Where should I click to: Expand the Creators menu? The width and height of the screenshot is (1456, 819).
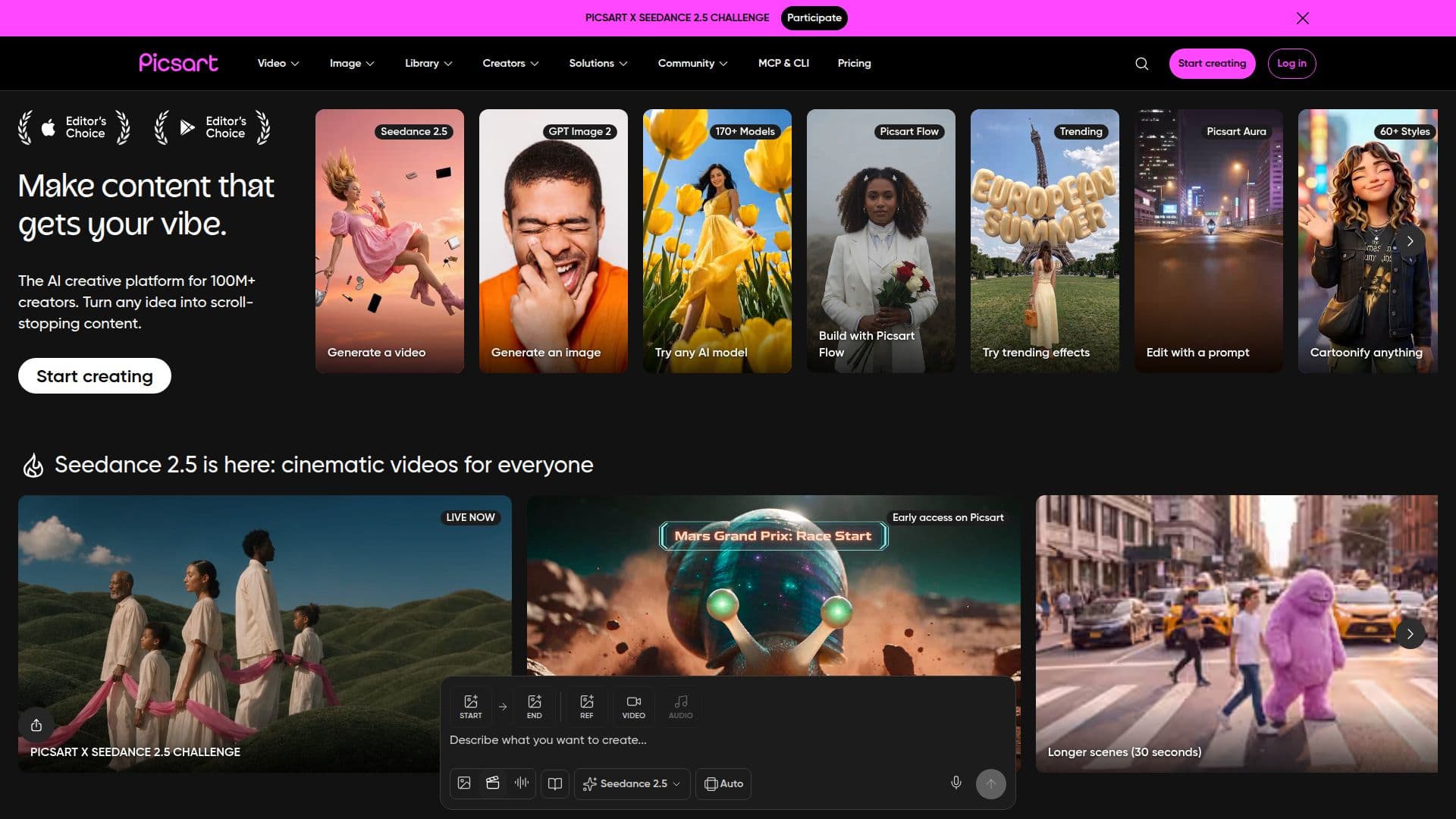coord(510,63)
